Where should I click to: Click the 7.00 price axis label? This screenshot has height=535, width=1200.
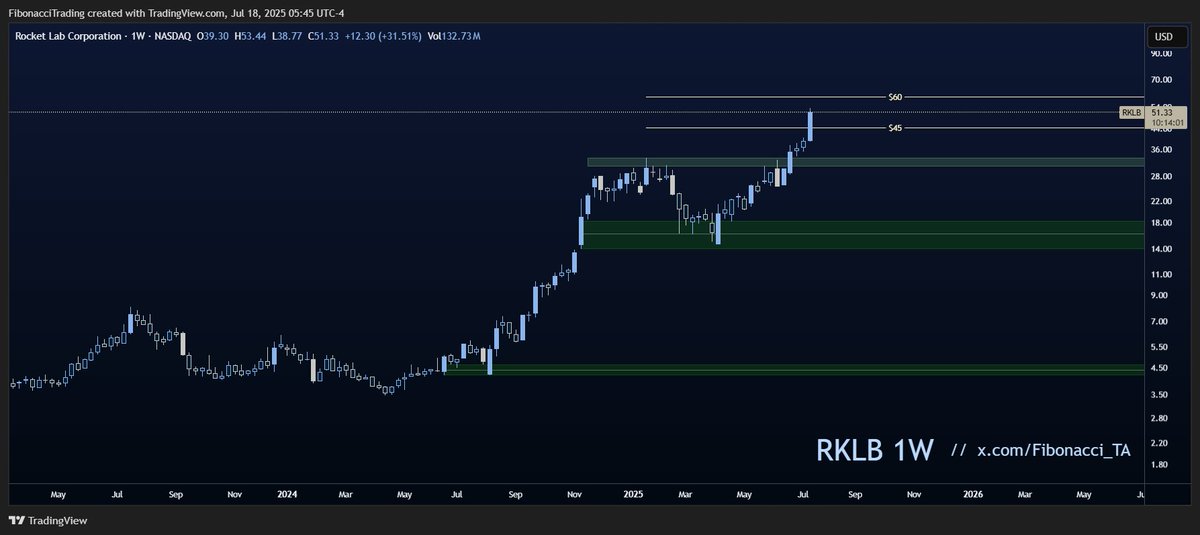[1159, 321]
